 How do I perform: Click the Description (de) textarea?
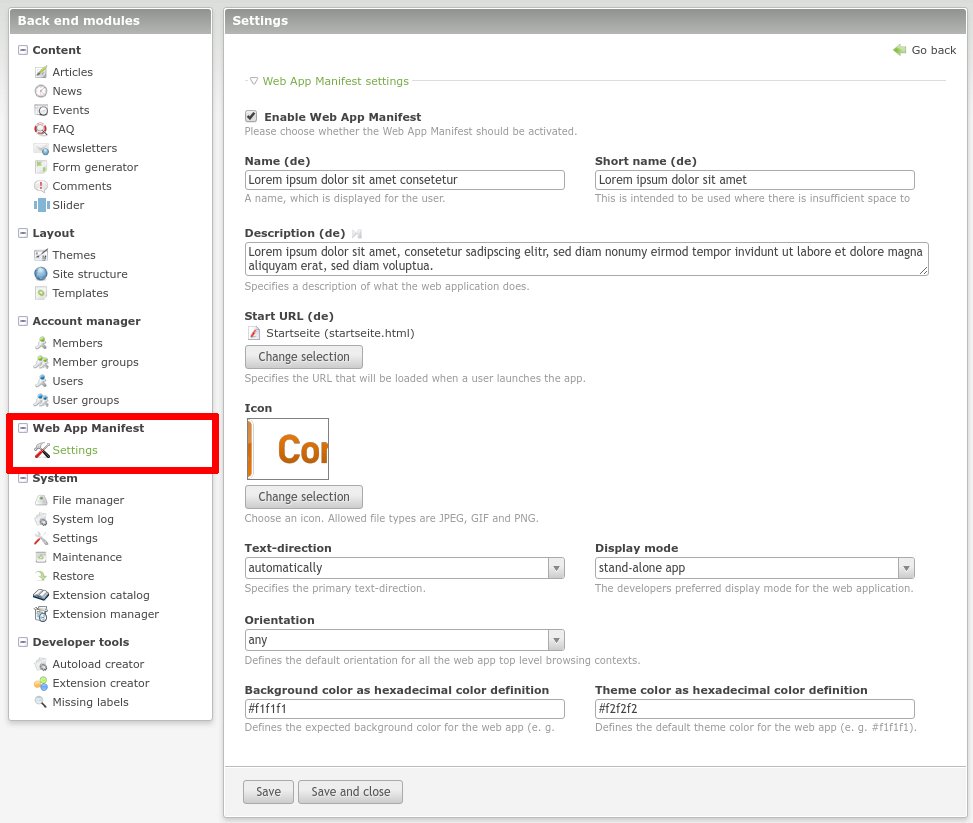pos(586,259)
